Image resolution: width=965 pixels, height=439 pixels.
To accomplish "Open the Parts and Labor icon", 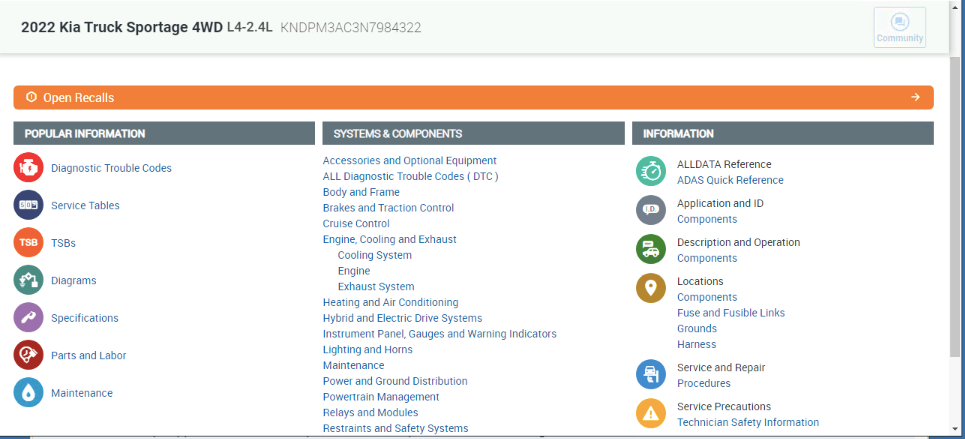I will click(x=28, y=355).
